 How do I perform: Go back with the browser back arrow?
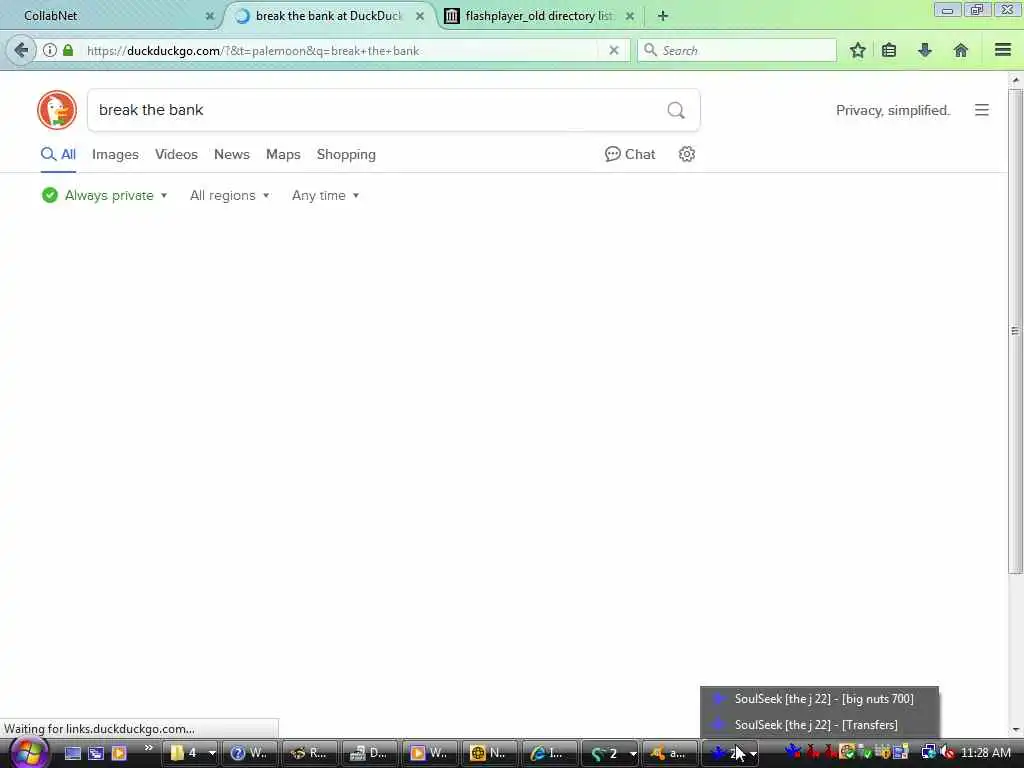click(21, 50)
